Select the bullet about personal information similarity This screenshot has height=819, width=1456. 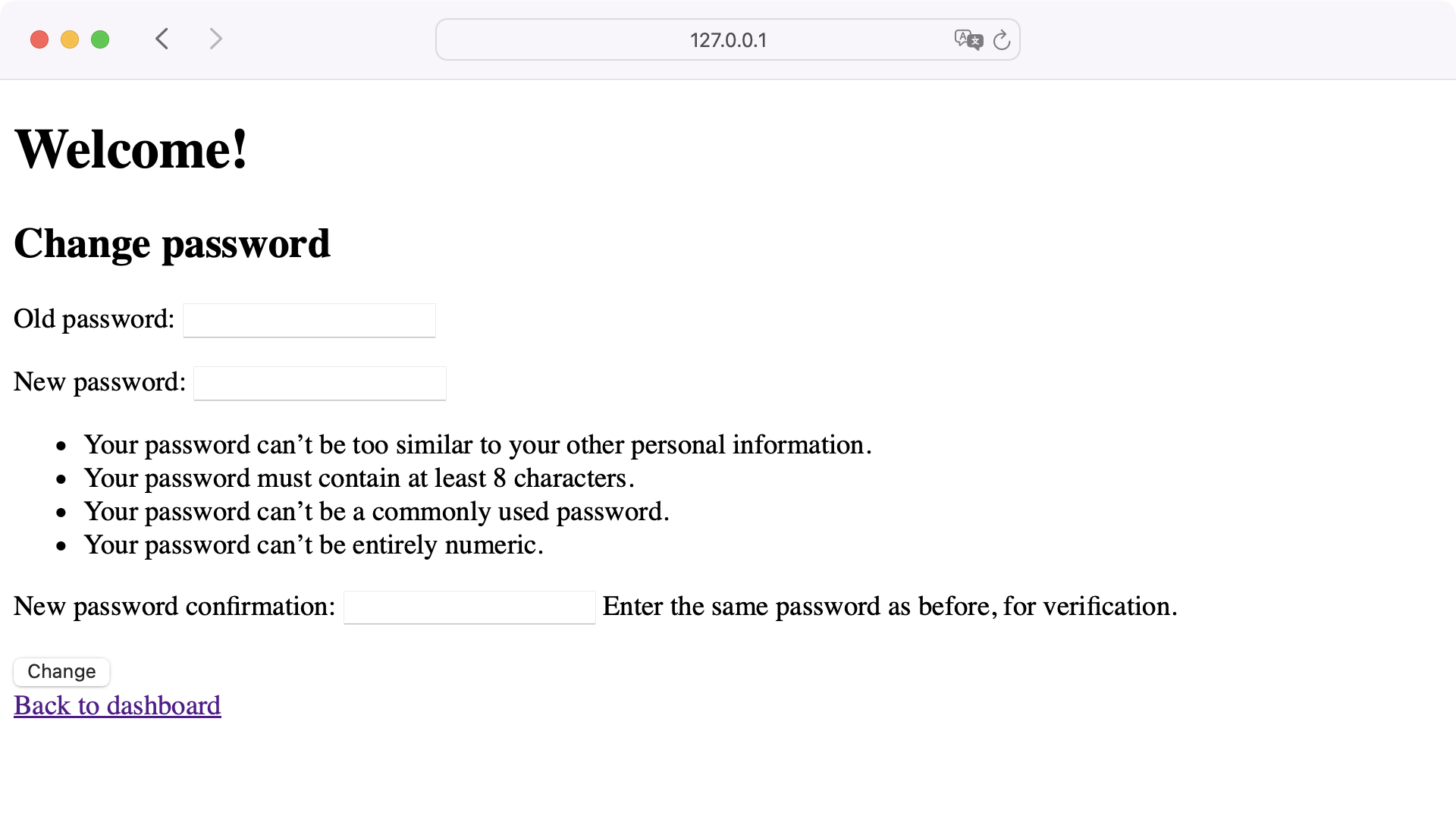point(478,445)
